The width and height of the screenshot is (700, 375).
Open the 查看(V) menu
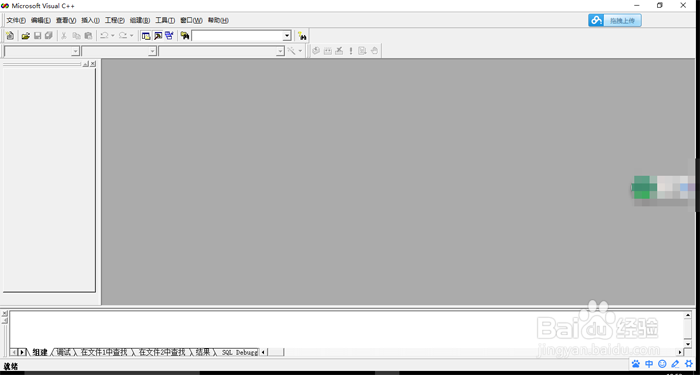point(66,20)
